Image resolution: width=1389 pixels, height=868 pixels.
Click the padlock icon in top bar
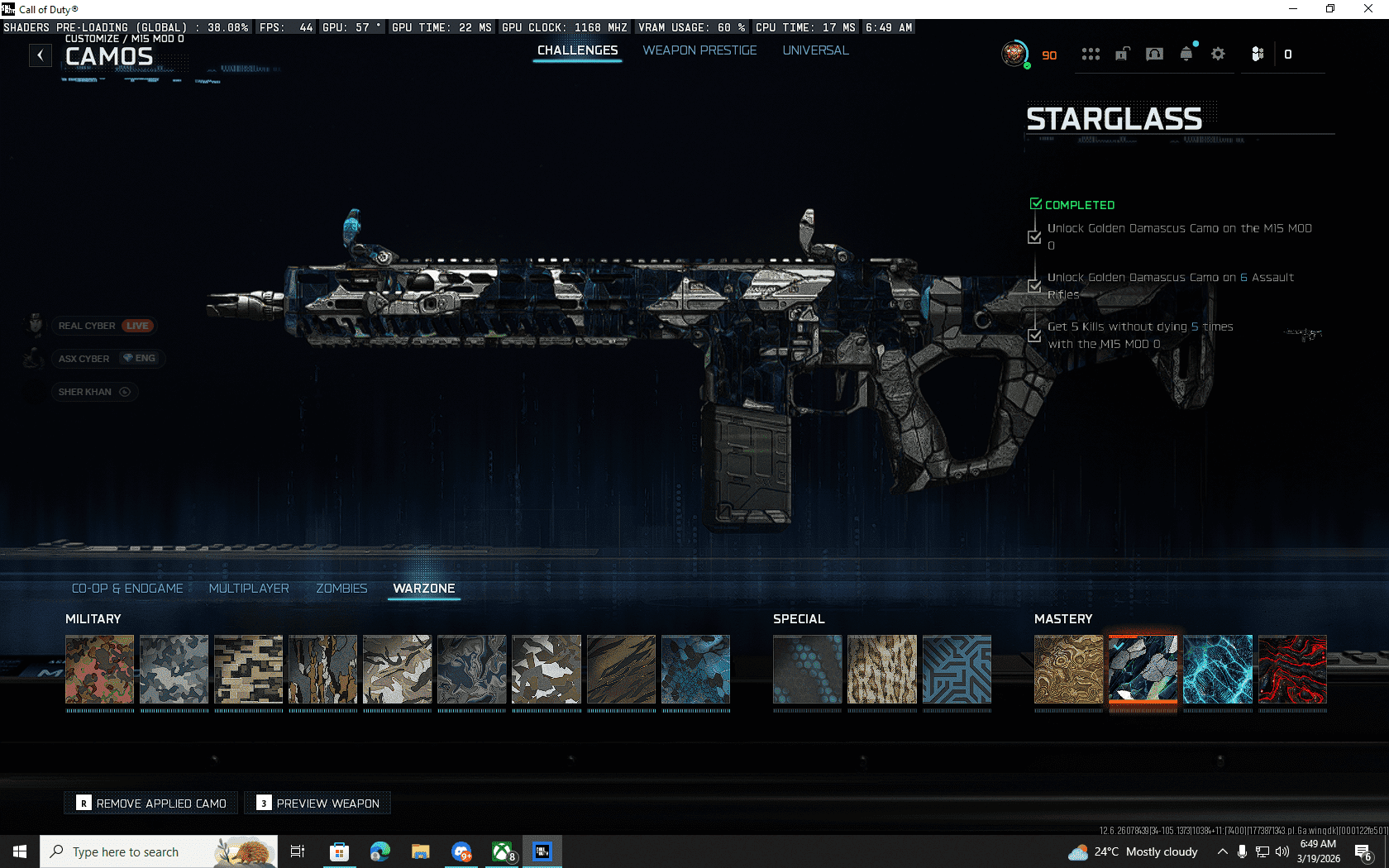(1122, 55)
